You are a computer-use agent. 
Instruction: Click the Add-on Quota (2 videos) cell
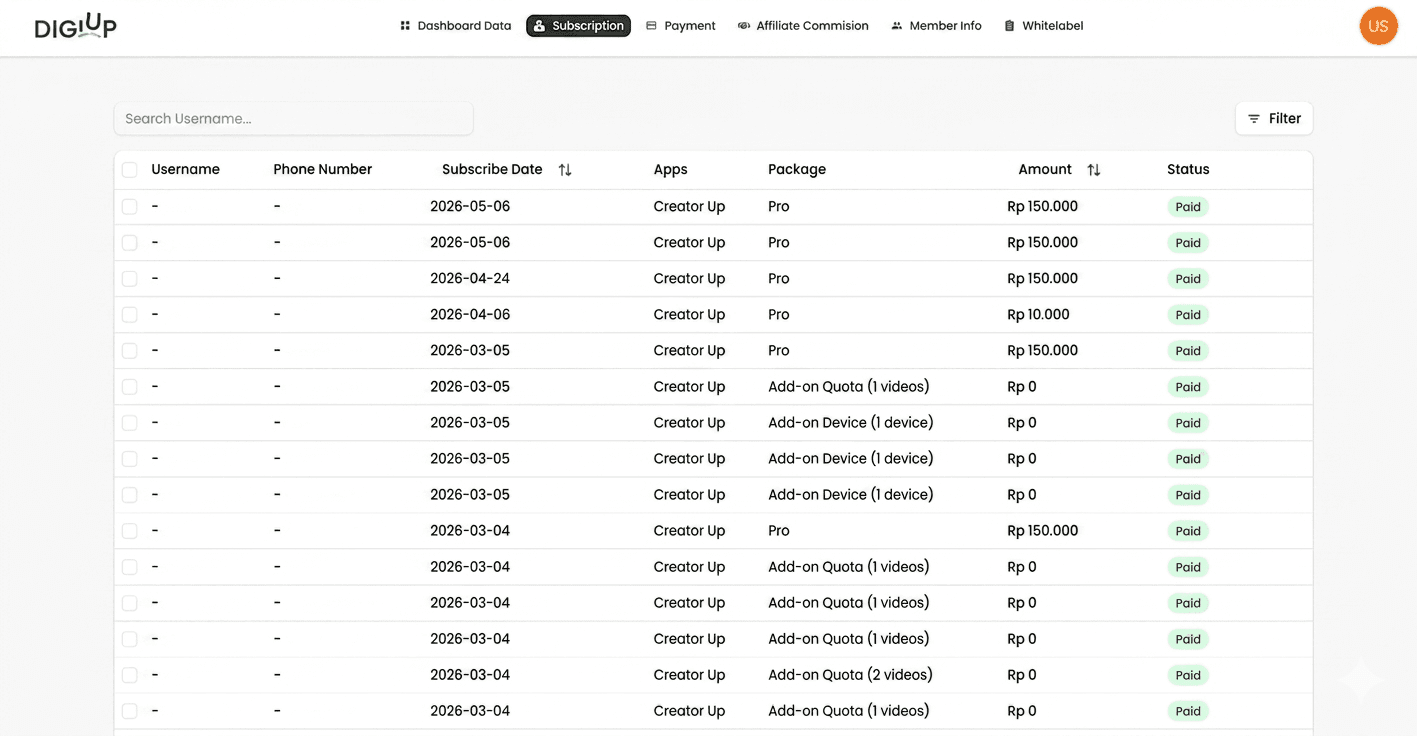(x=850, y=675)
